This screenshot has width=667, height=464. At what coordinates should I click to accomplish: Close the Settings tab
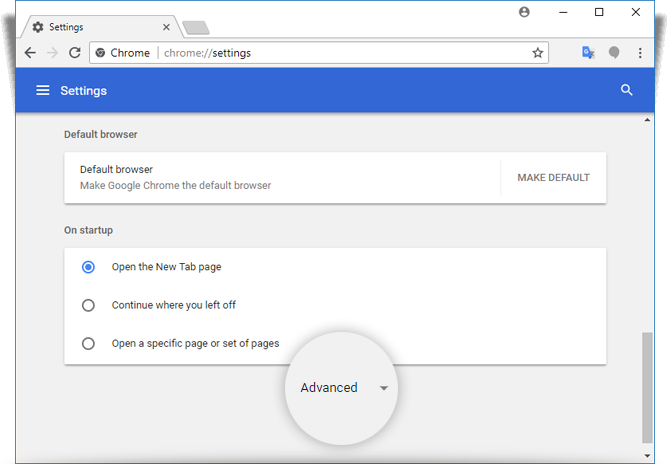point(166,27)
